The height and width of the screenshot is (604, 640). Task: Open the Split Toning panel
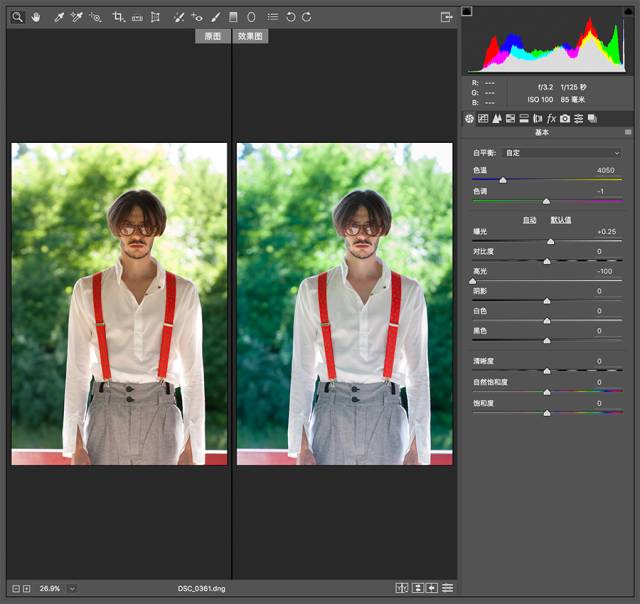524,119
